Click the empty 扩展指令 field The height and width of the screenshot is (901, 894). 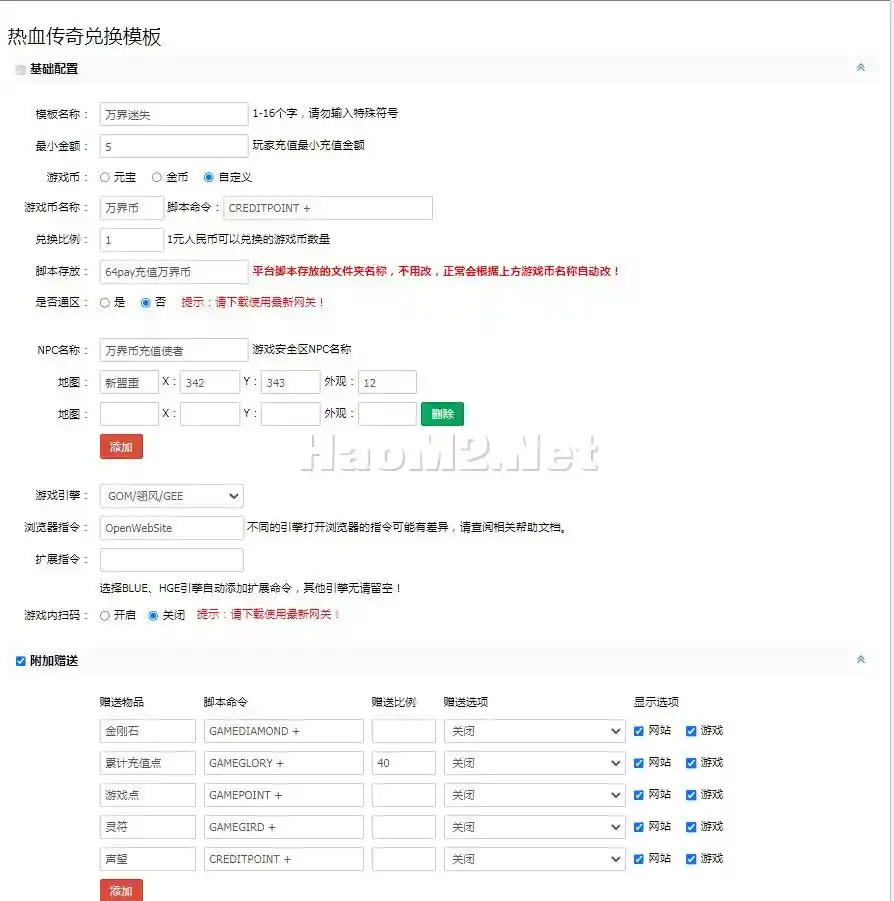pyautogui.click(x=172, y=560)
